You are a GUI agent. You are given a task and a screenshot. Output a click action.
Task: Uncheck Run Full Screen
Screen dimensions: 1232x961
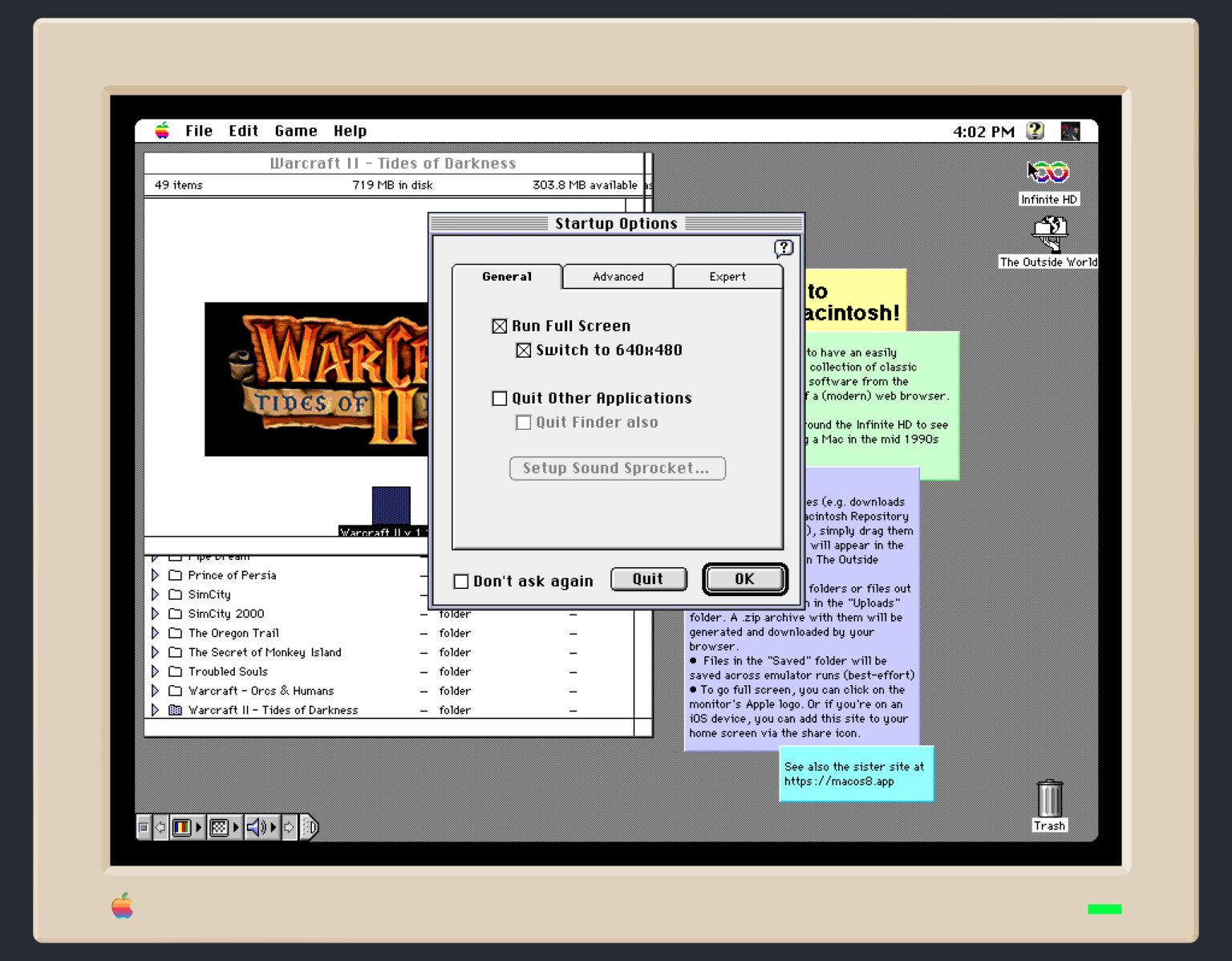[499, 326]
